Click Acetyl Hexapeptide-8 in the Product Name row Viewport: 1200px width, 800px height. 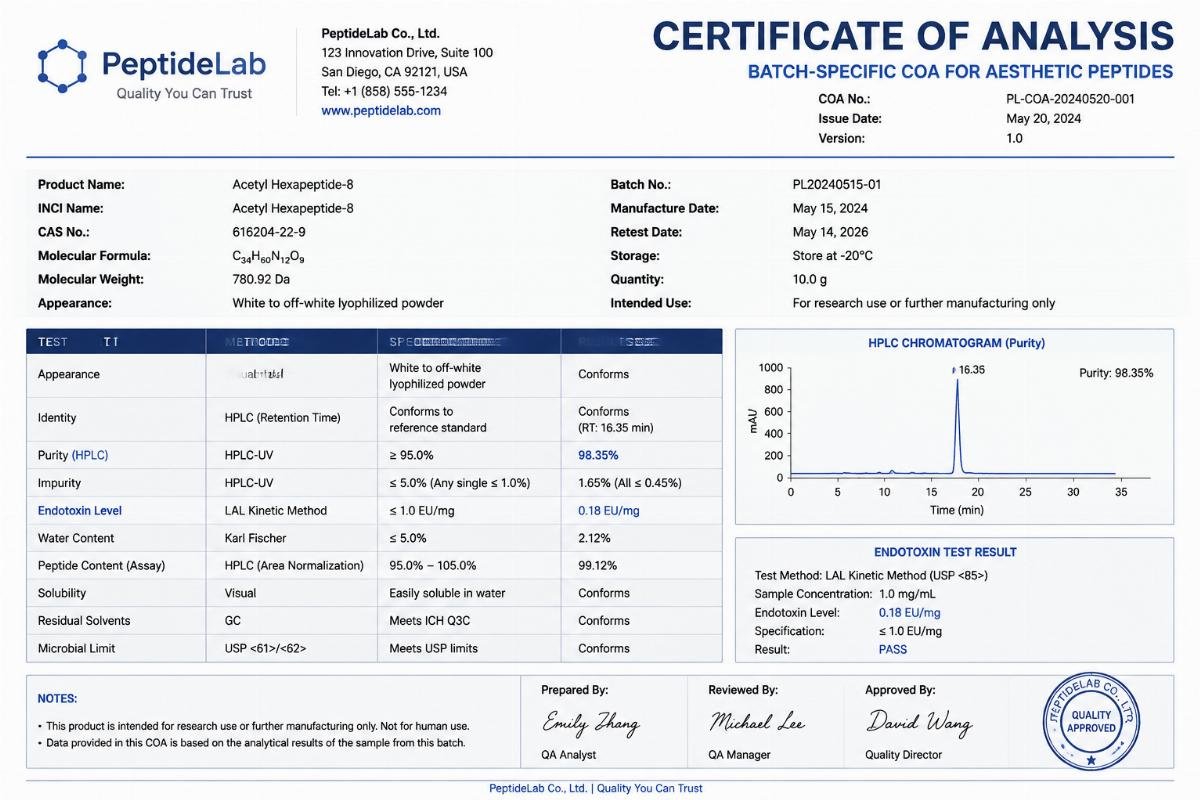[x=292, y=184]
